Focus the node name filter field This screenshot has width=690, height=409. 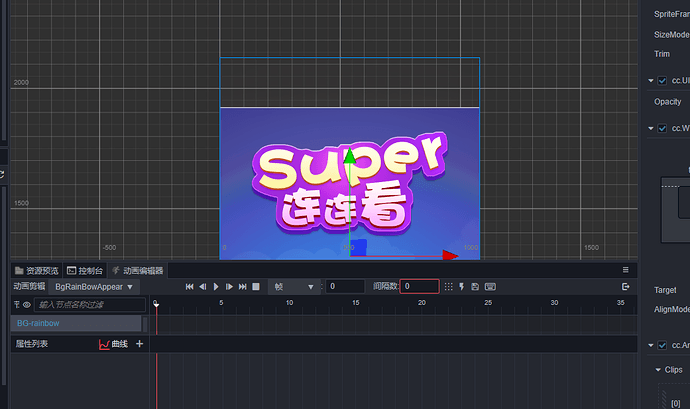click(x=90, y=305)
